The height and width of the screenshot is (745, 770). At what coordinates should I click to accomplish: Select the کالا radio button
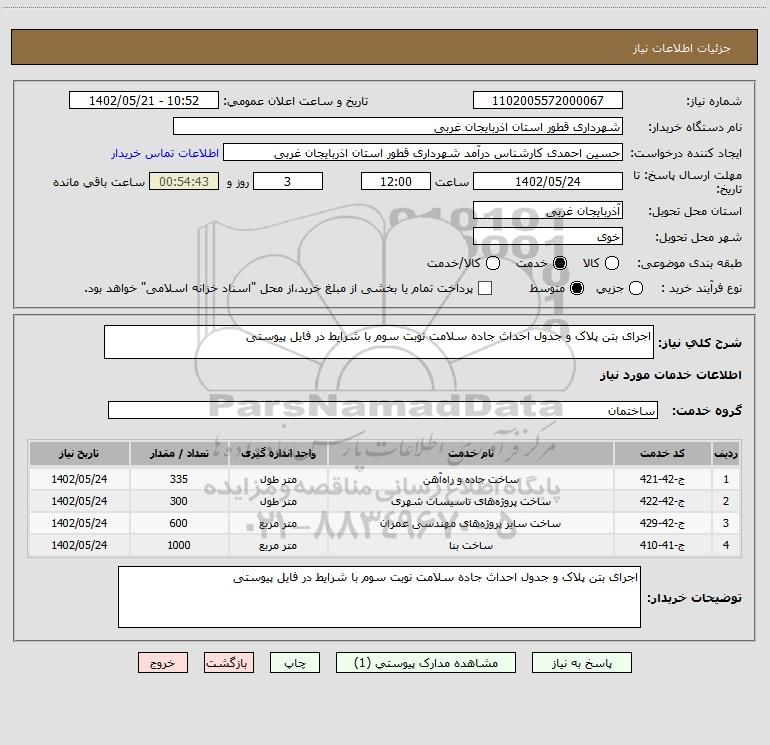click(x=611, y=263)
